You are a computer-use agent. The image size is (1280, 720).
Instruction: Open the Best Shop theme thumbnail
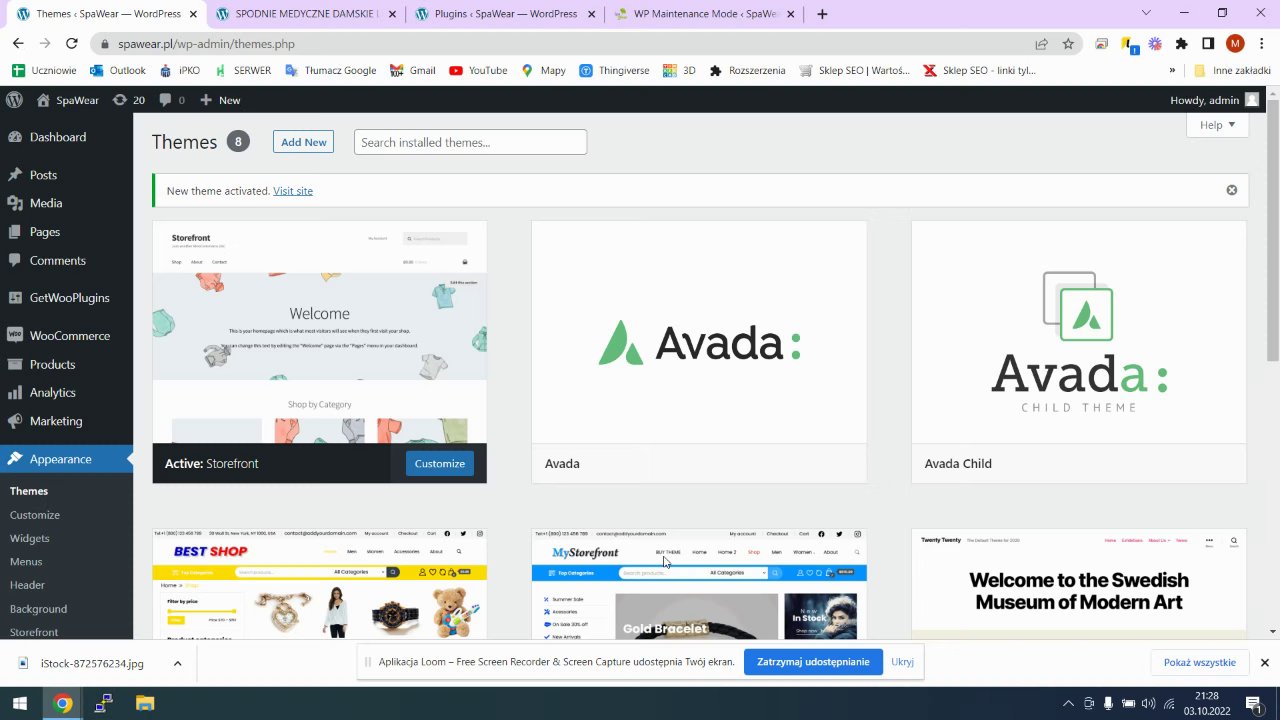pyautogui.click(x=320, y=584)
